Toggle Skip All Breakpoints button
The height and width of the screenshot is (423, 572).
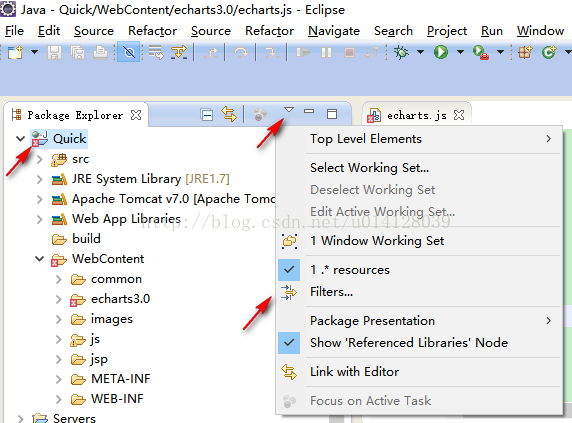(128, 52)
